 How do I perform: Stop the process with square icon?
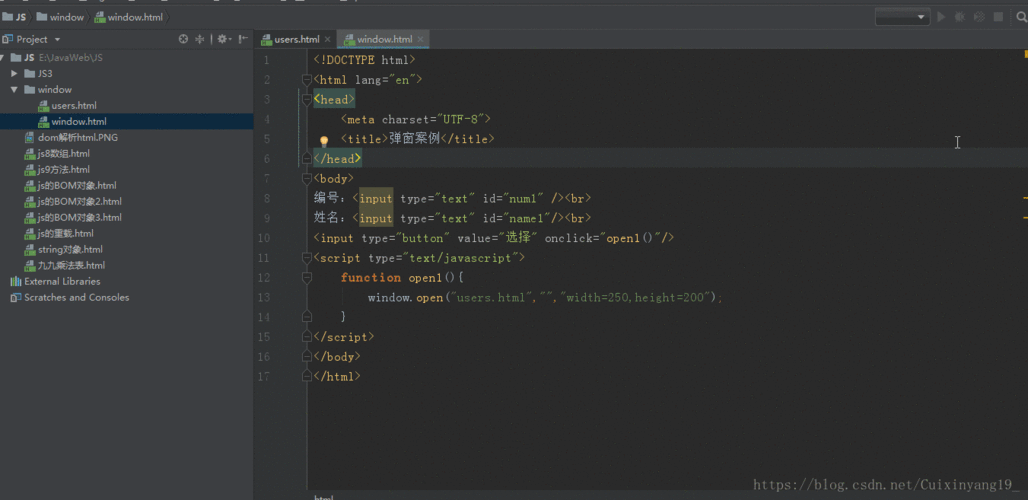coord(998,17)
